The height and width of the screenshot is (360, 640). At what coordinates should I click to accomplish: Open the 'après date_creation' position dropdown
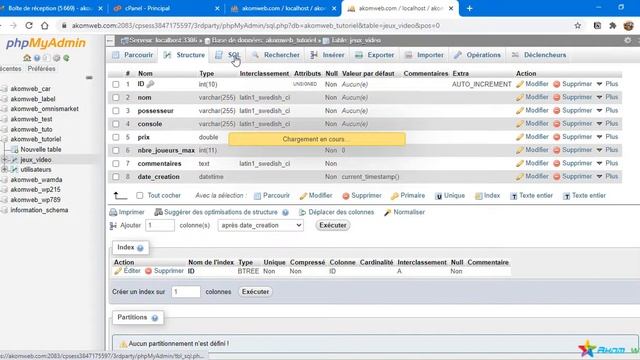click(x=260, y=225)
